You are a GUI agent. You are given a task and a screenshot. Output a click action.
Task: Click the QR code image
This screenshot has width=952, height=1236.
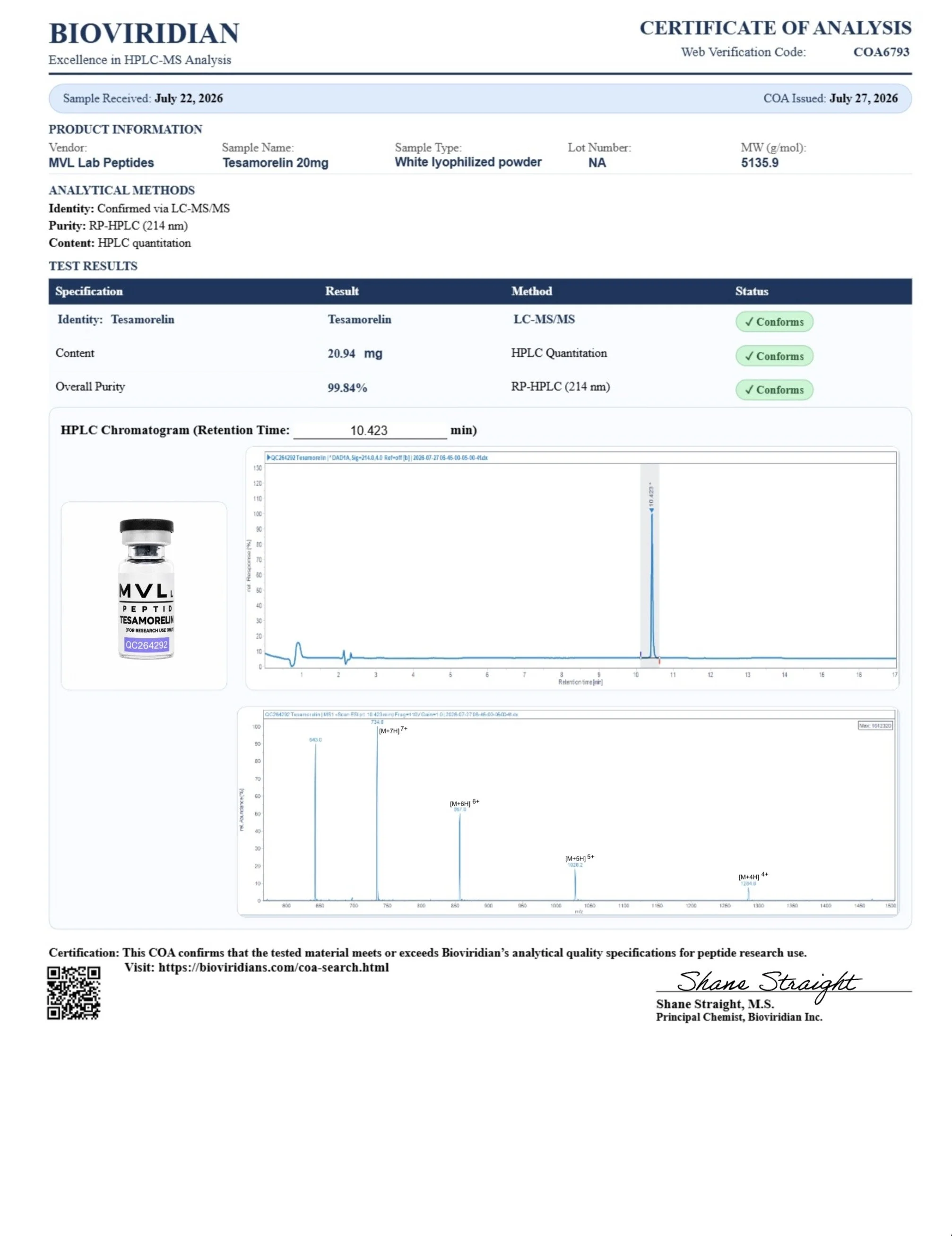coord(74,993)
